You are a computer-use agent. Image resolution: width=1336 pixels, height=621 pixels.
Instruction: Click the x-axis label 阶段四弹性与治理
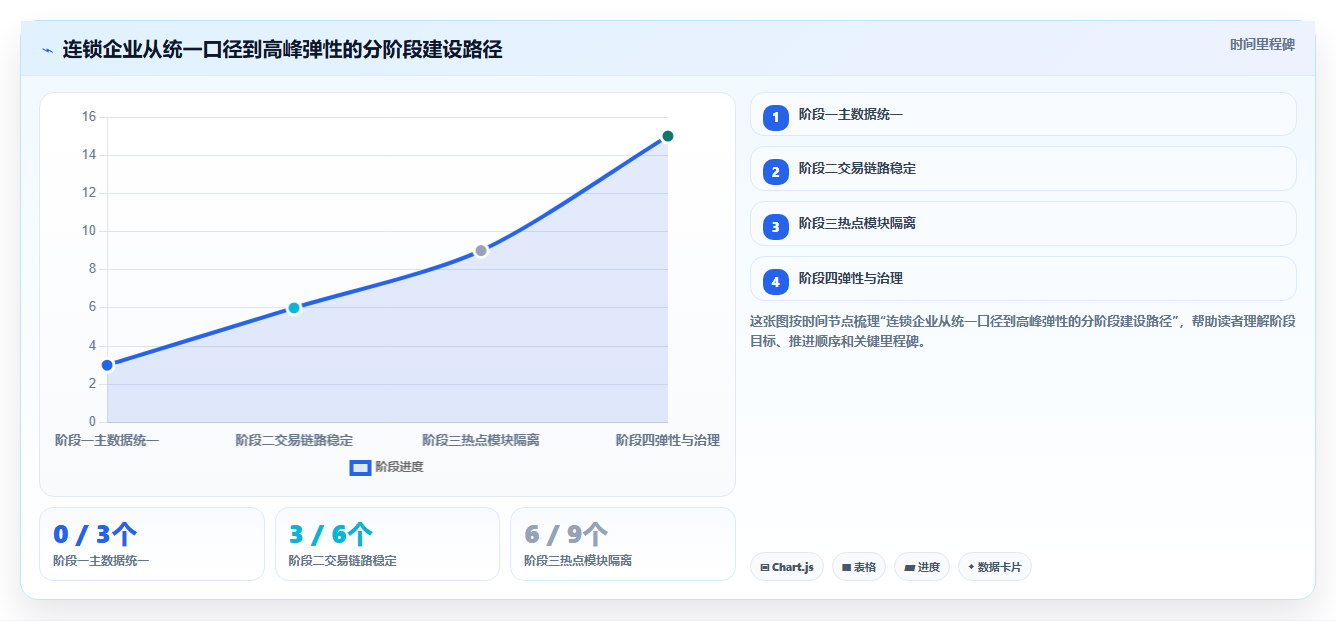[x=668, y=440]
